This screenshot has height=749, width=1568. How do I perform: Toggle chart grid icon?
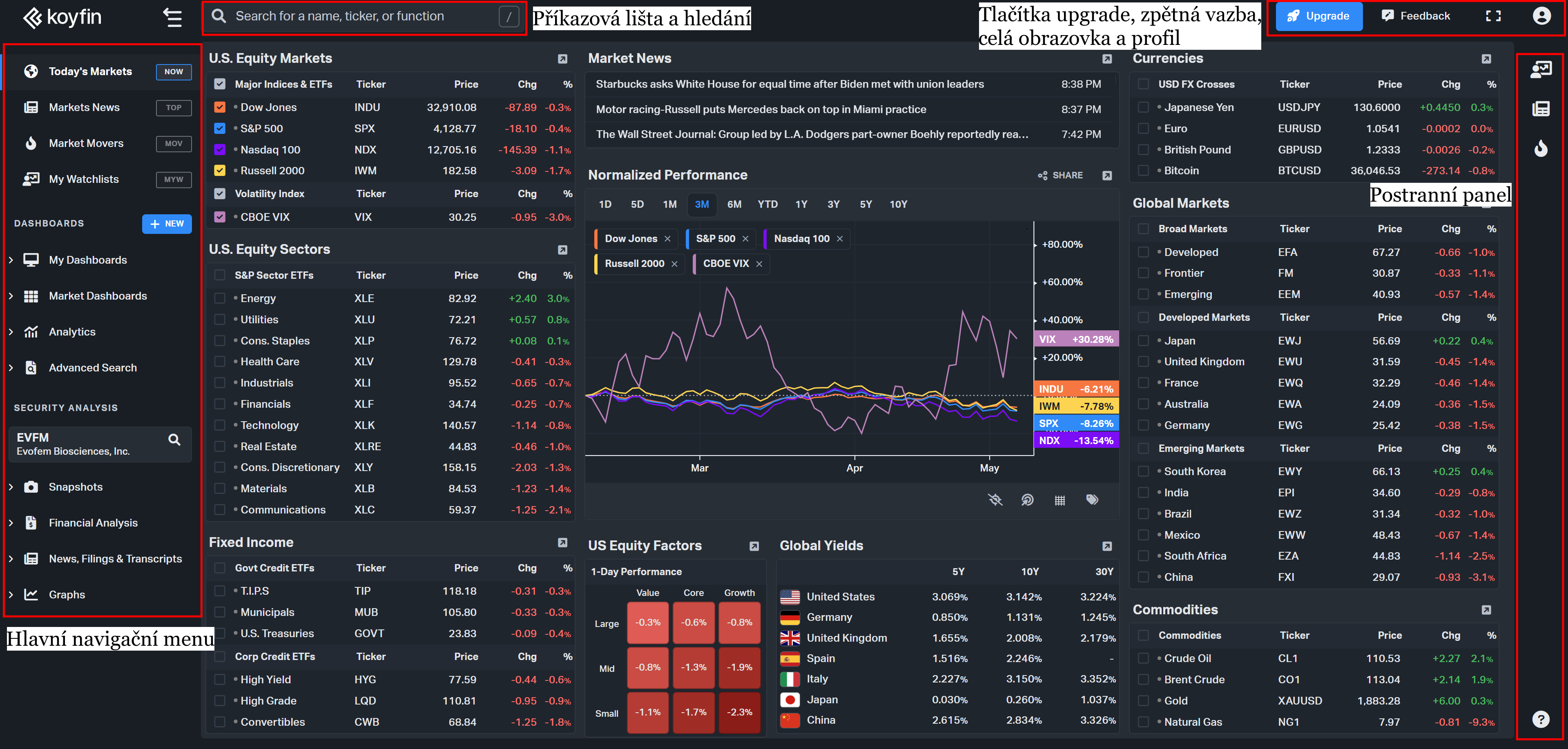1060,500
